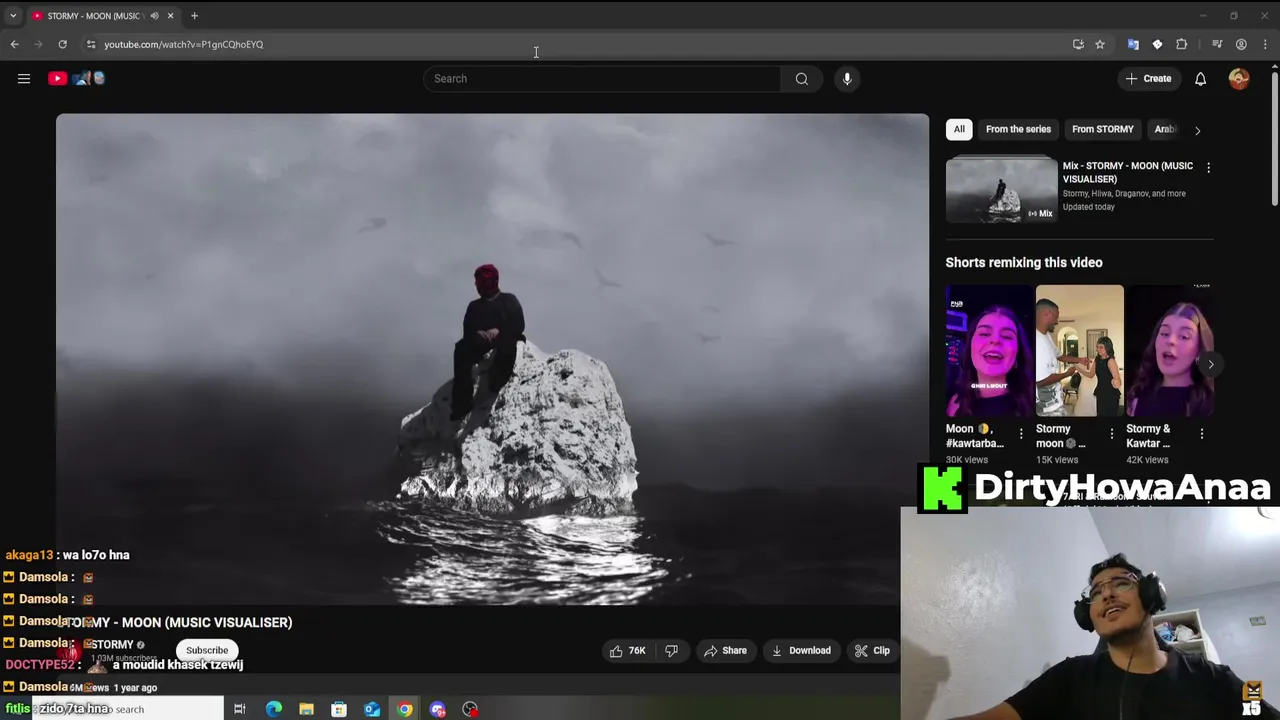The width and height of the screenshot is (1280, 720).
Task: Focus the YouTube search field
Action: tap(602, 79)
